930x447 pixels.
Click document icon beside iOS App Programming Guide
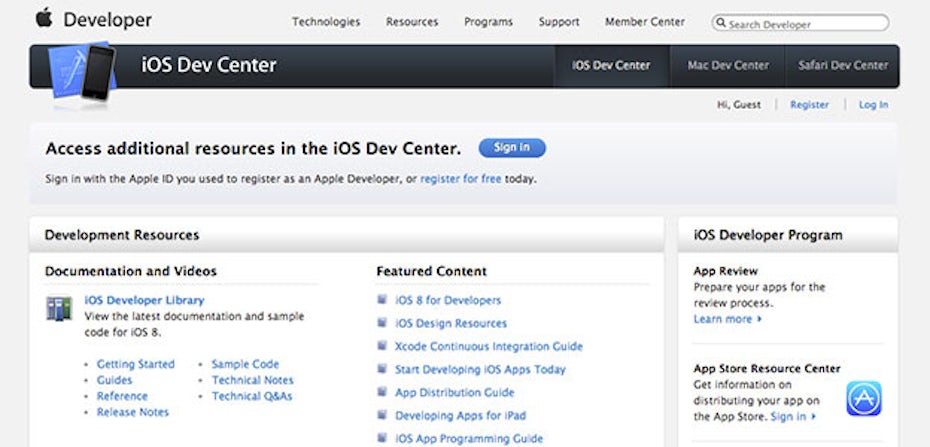pyautogui.click(x=383, y=438)
